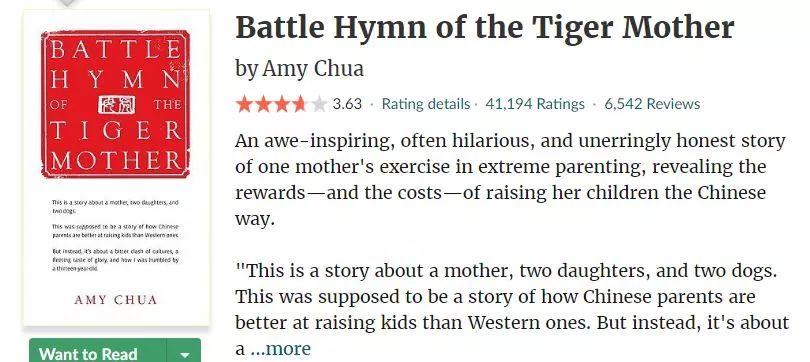Click the fifth grey rating star
Viewport: 810px width, 362px height.
coord(319,104)
